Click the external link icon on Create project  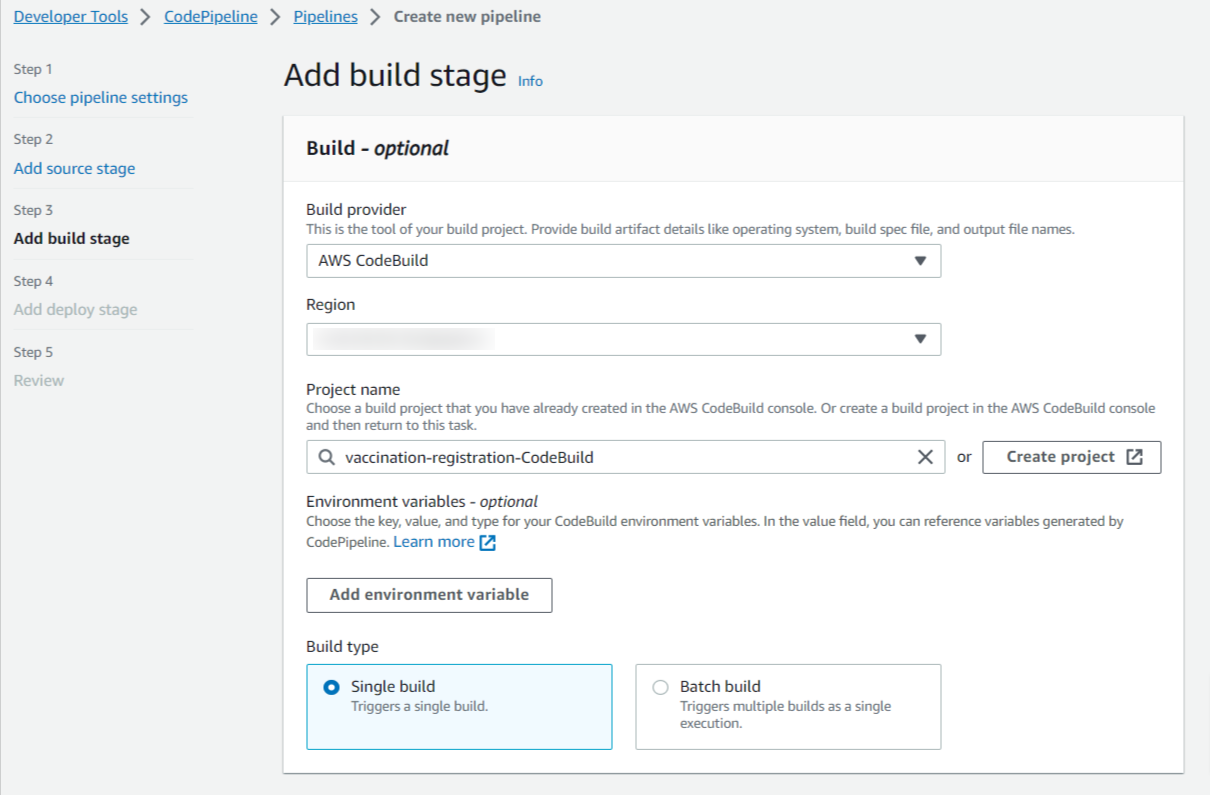click(x=1134, y=457)
